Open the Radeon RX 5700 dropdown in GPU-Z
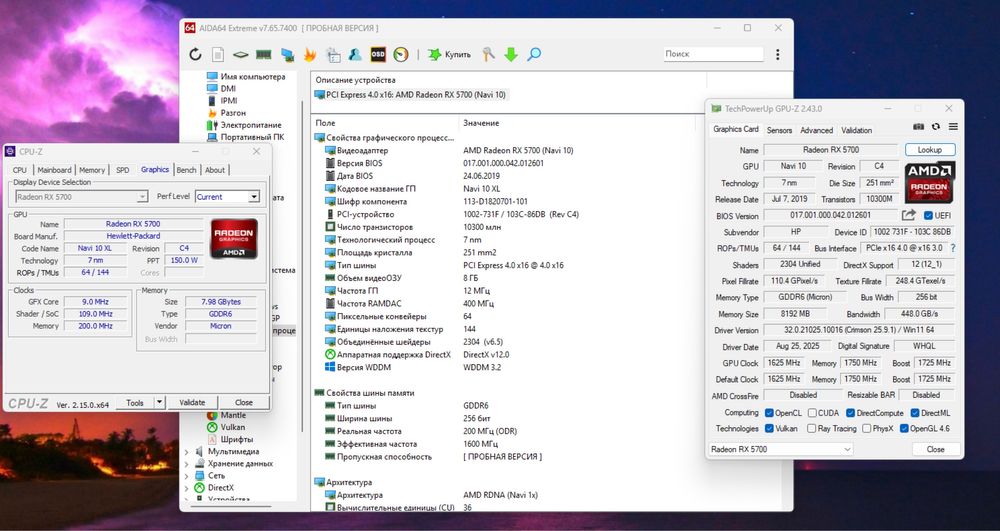The width and height of the screenshot is (1000, 531). coord(781,449)
